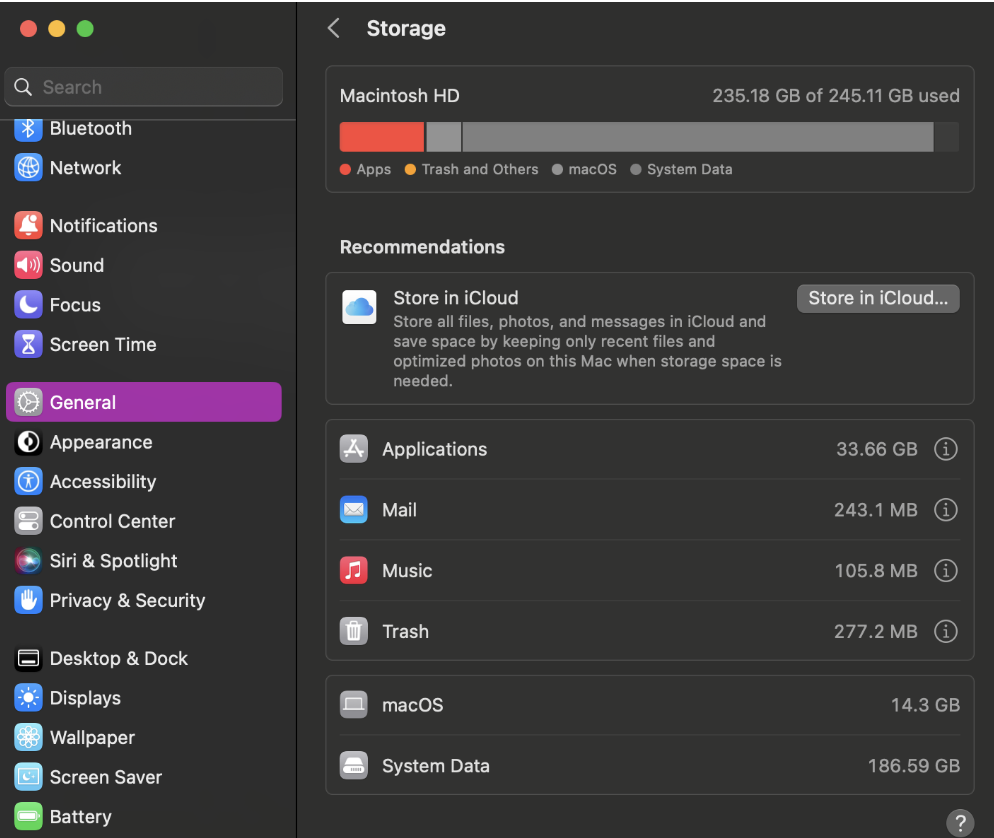
Task: Click the Bluetooth icon in sidebar
Action: (x=29, y=128)
